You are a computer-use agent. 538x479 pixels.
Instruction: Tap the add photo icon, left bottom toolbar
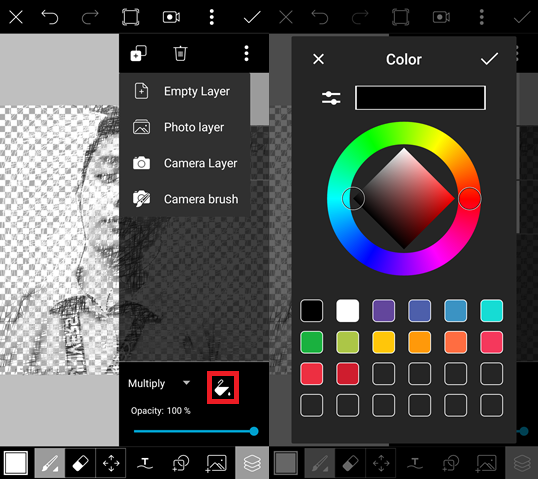216,463
